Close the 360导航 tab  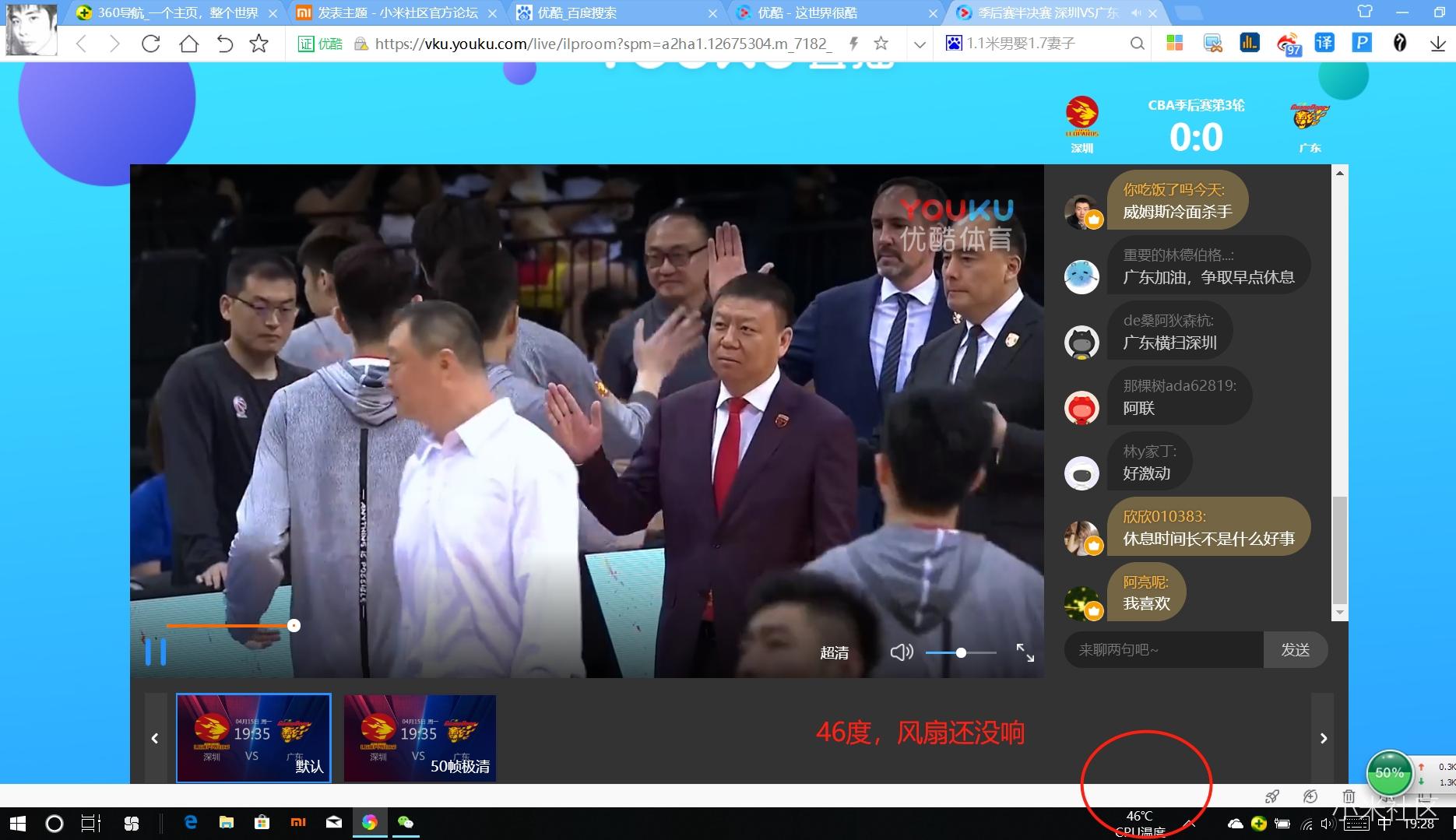click(272, 13)
